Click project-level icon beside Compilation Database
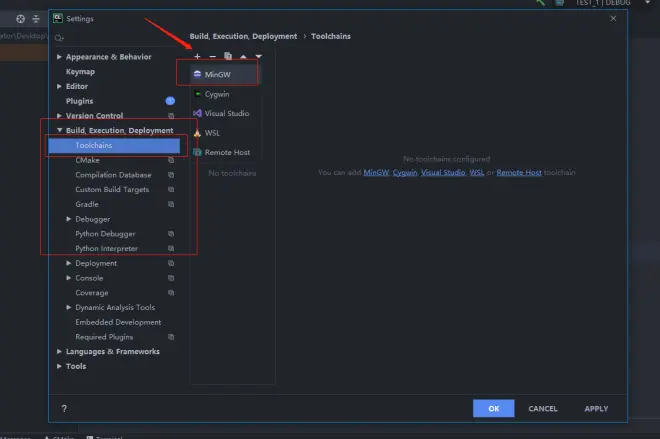Viewport: 660px width, 439px height. pyautogui.click(x=171, y=175)
